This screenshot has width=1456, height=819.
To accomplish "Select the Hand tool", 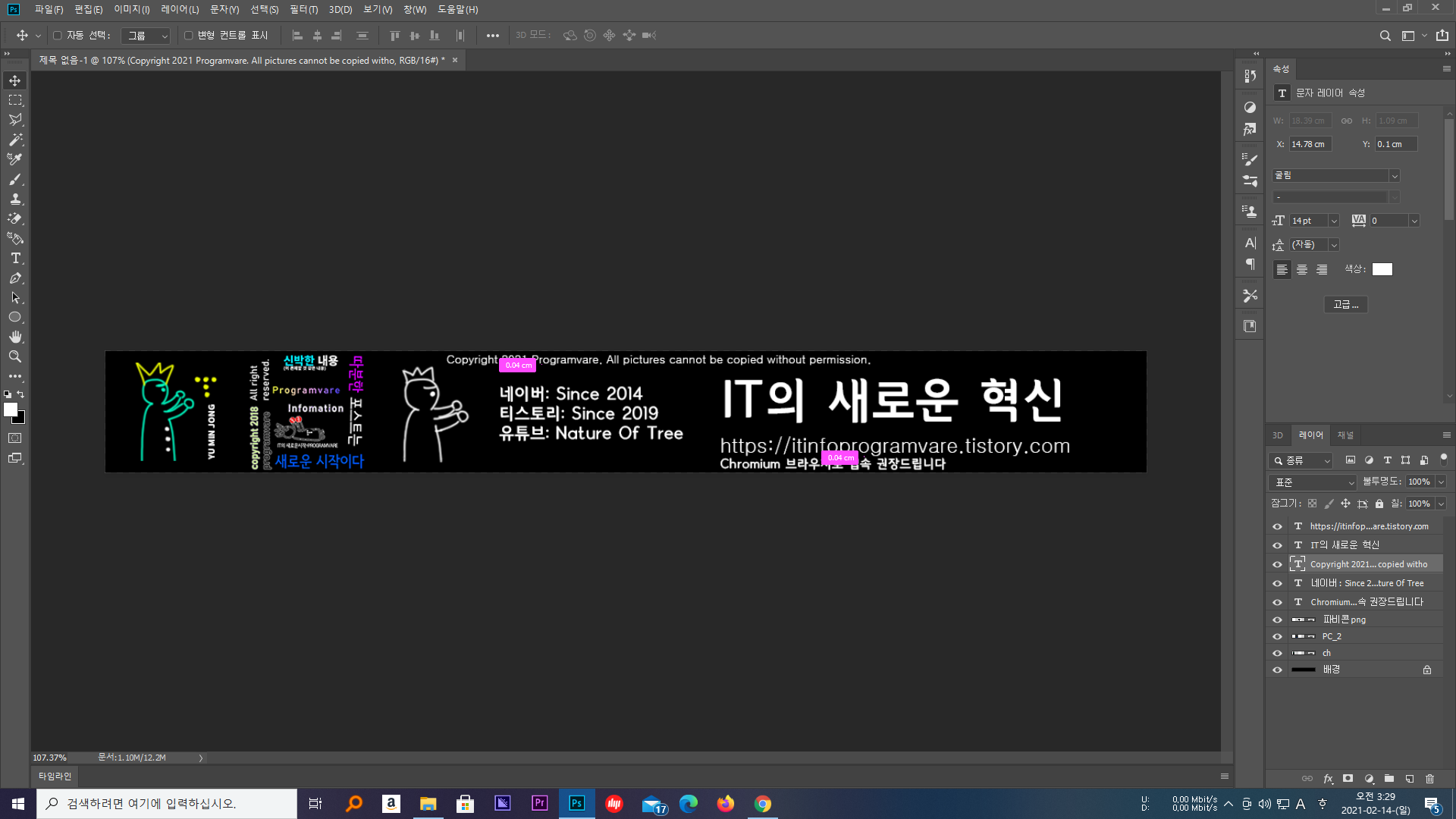I will coord(15,337).
